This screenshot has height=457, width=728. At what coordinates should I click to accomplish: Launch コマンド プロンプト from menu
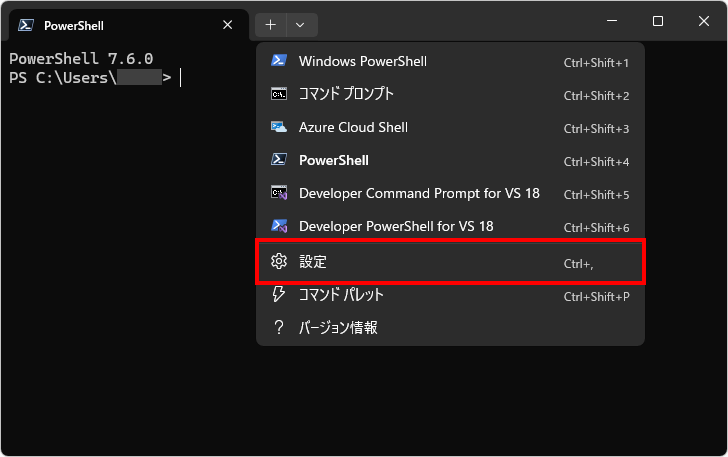point(450,94)
